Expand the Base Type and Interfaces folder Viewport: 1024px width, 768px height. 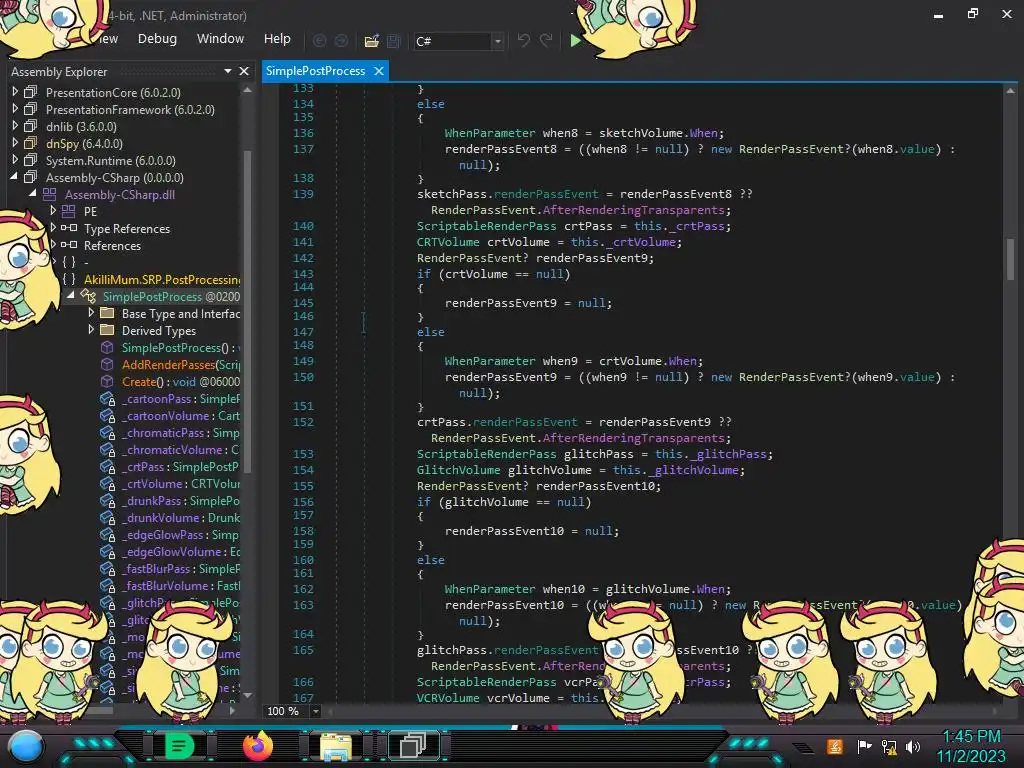(91, 313)
